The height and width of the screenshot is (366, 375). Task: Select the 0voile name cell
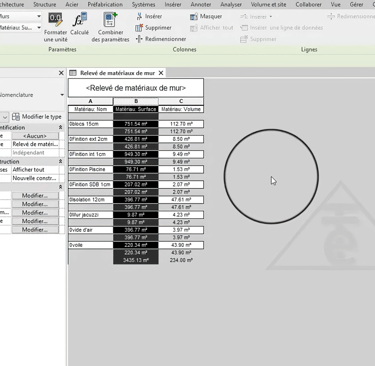point(90,245)
